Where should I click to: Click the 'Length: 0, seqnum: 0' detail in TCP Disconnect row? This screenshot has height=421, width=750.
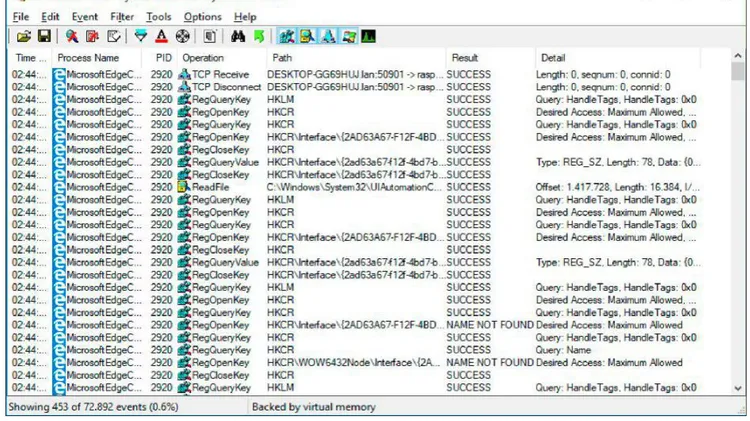pyautogui.click(x=603, y=87)
